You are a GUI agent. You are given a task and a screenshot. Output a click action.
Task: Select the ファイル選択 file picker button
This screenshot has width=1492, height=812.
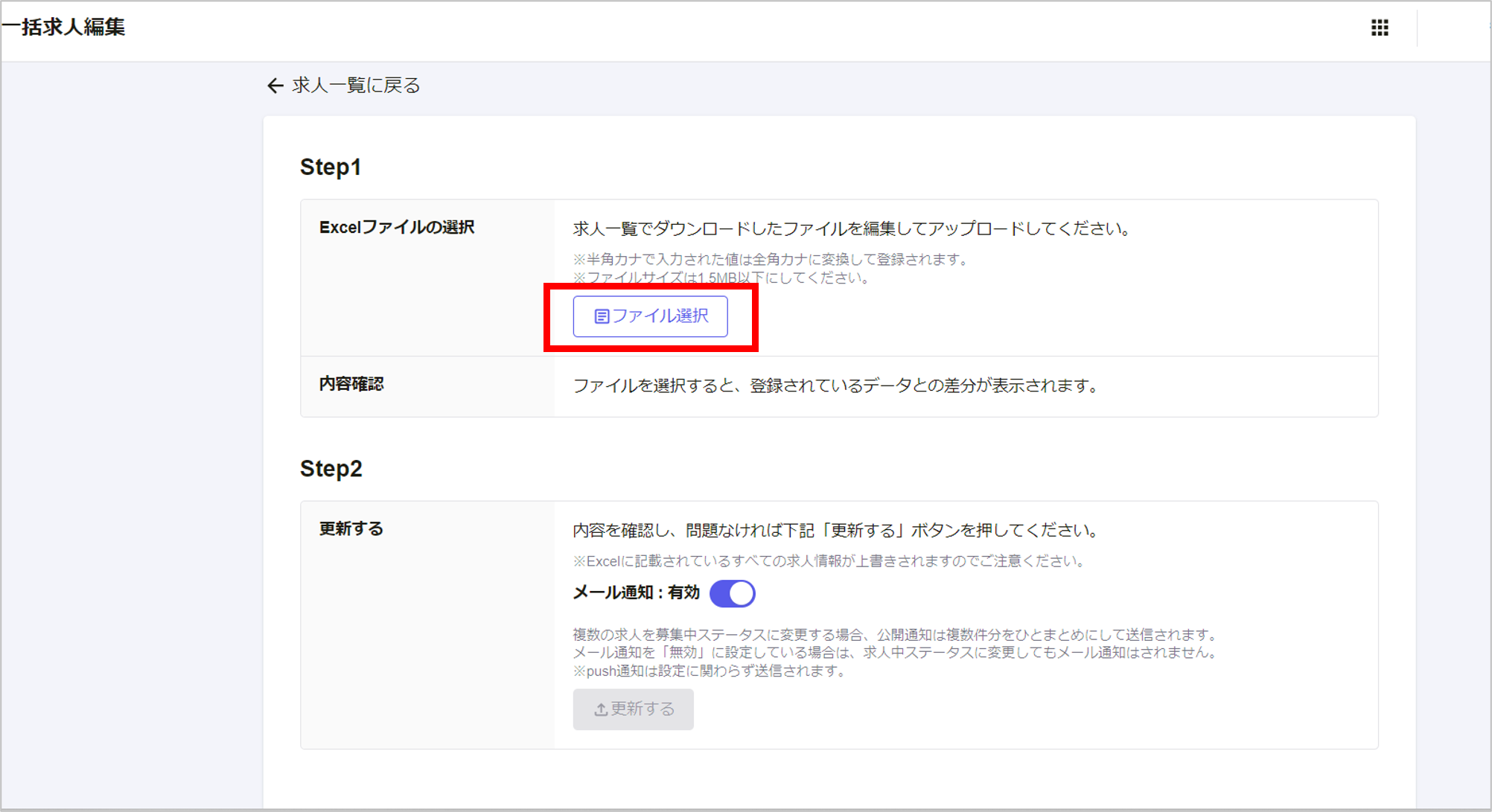[x=651, y=316]
